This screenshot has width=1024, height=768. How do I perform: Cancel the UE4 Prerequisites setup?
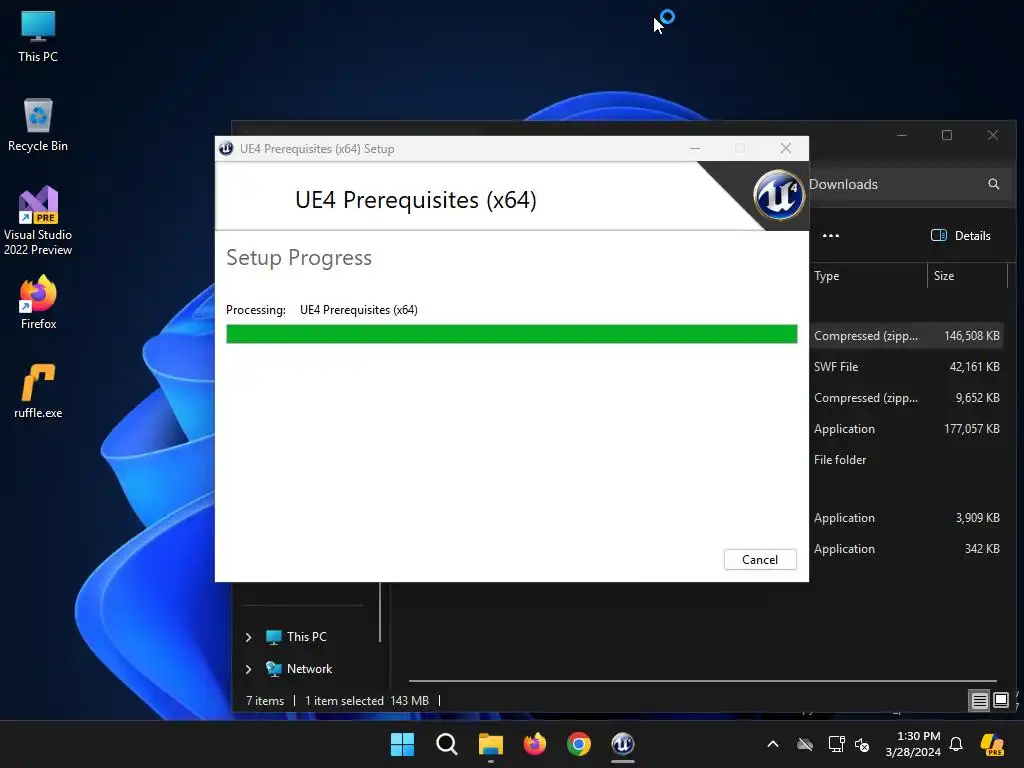760,560
